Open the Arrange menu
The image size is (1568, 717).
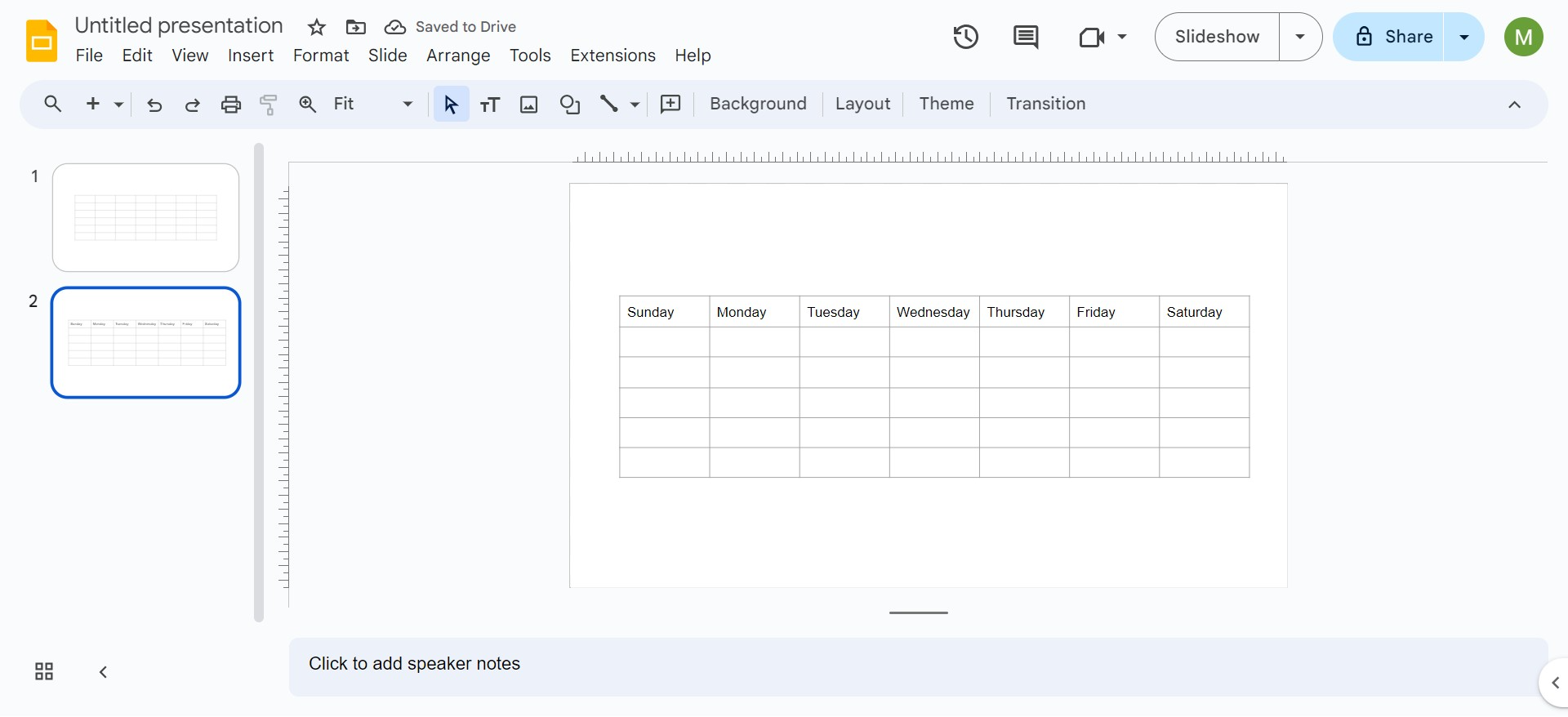pos(458,56)
